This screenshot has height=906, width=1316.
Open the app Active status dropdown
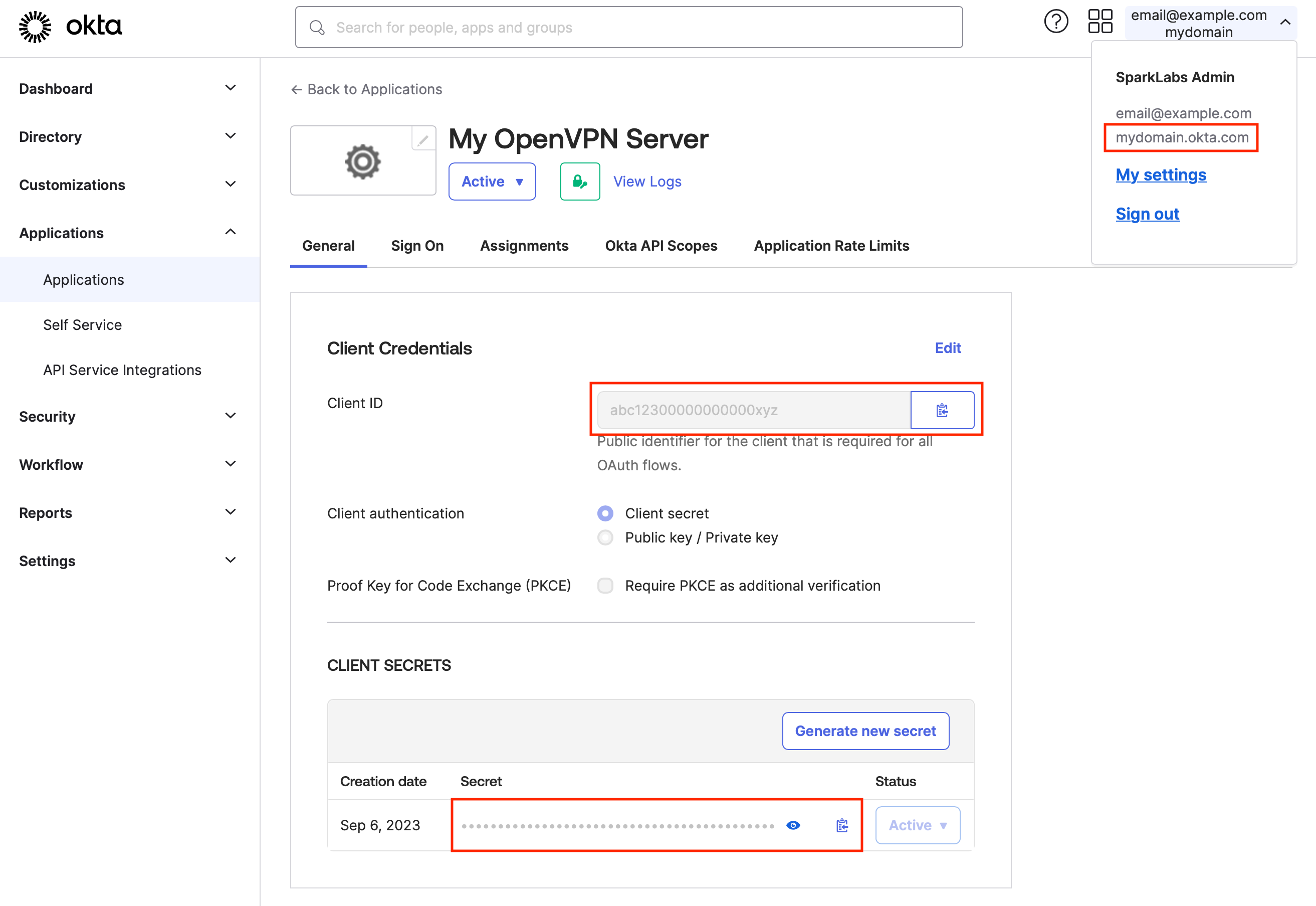tap(492, 182)
